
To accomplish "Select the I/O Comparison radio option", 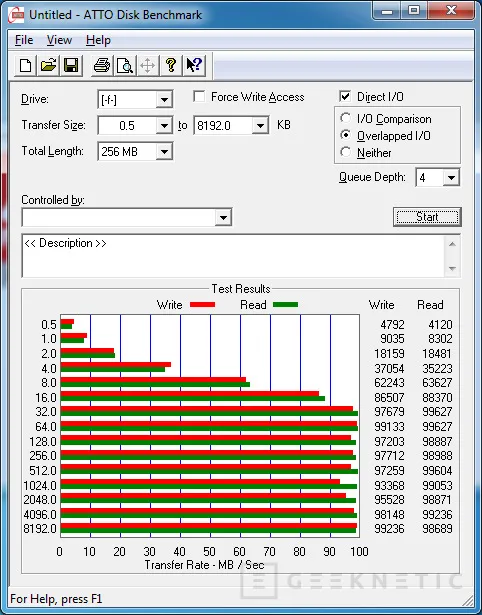I will click(346, 118).
